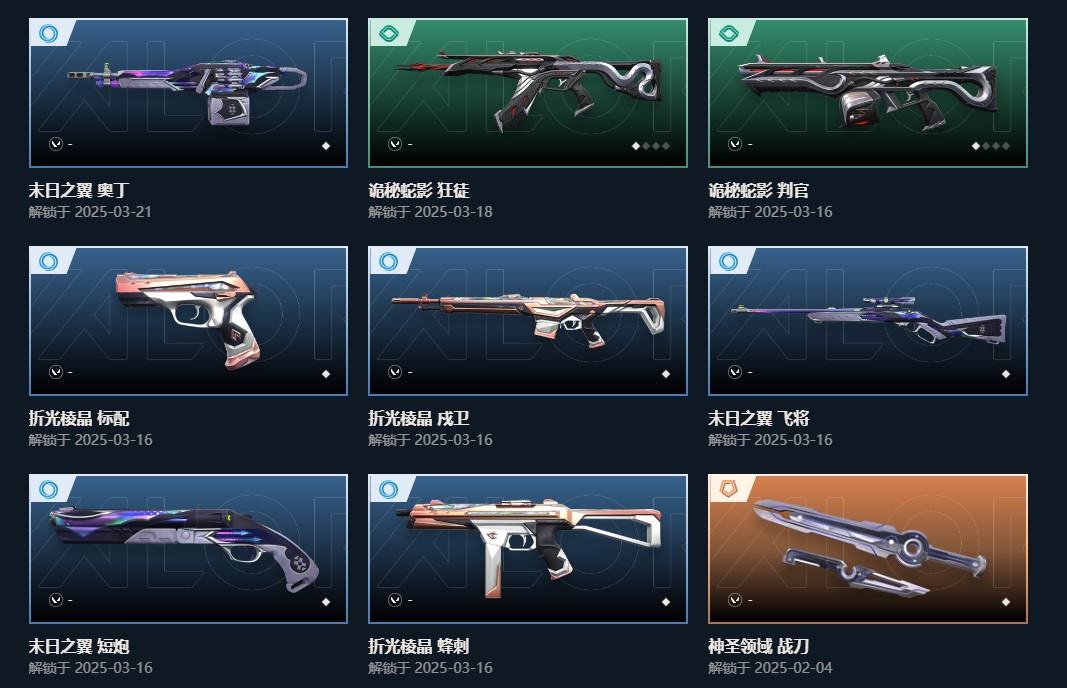Click the currency icon on 折光棱晶 戍卫 card
1067x688 pixels.
[395, 372]
